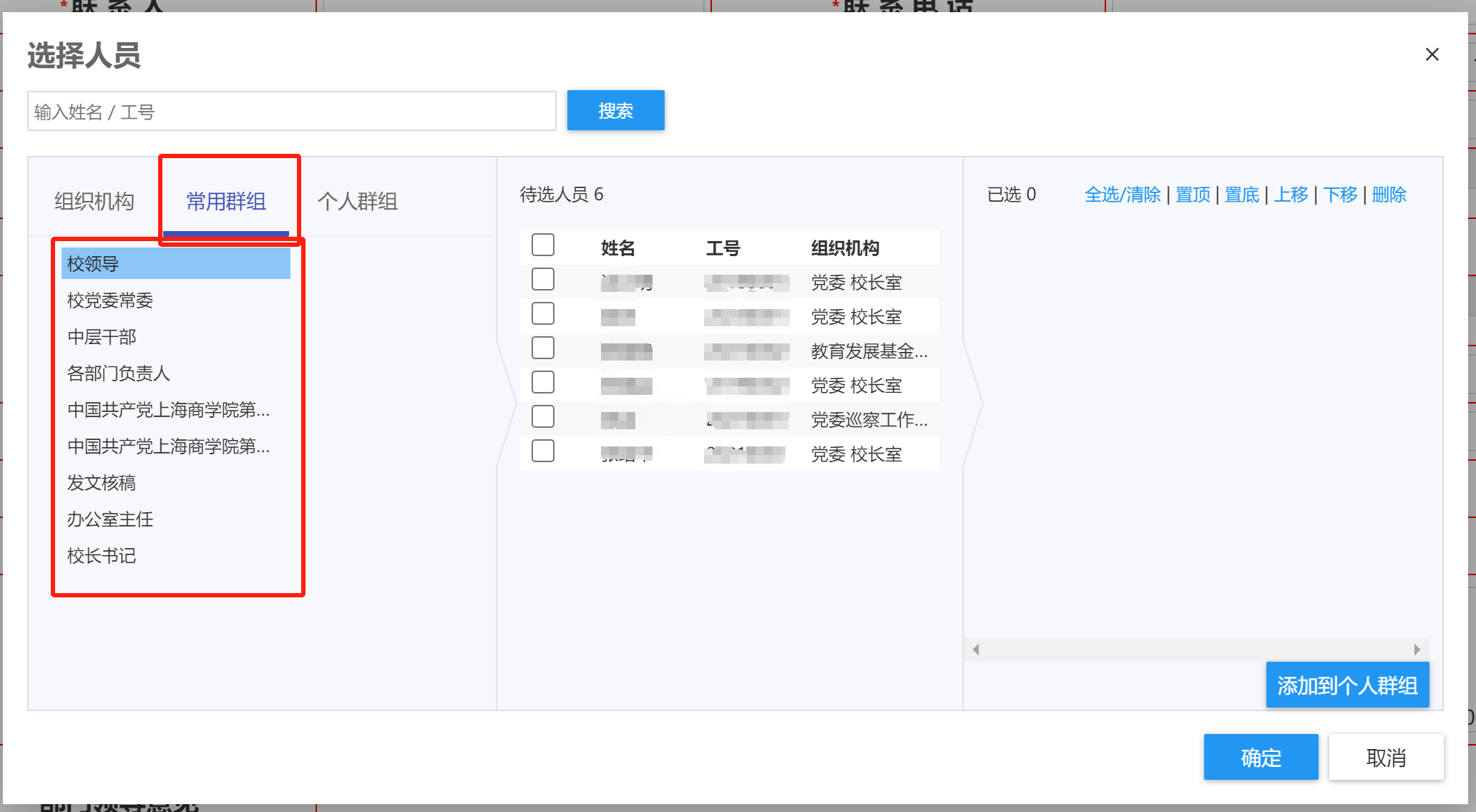Click the 搜索 button
The image size is (1476, 812).
click(x=615, y=110)
